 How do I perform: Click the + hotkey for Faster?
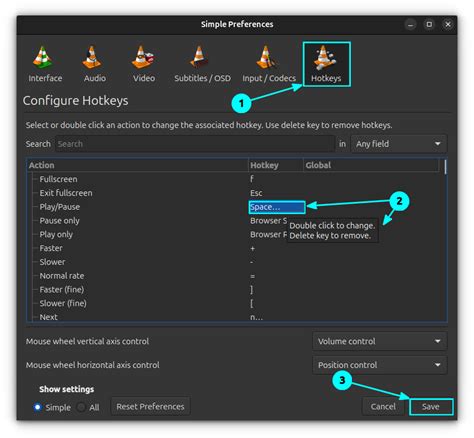(x=252, y=249)
